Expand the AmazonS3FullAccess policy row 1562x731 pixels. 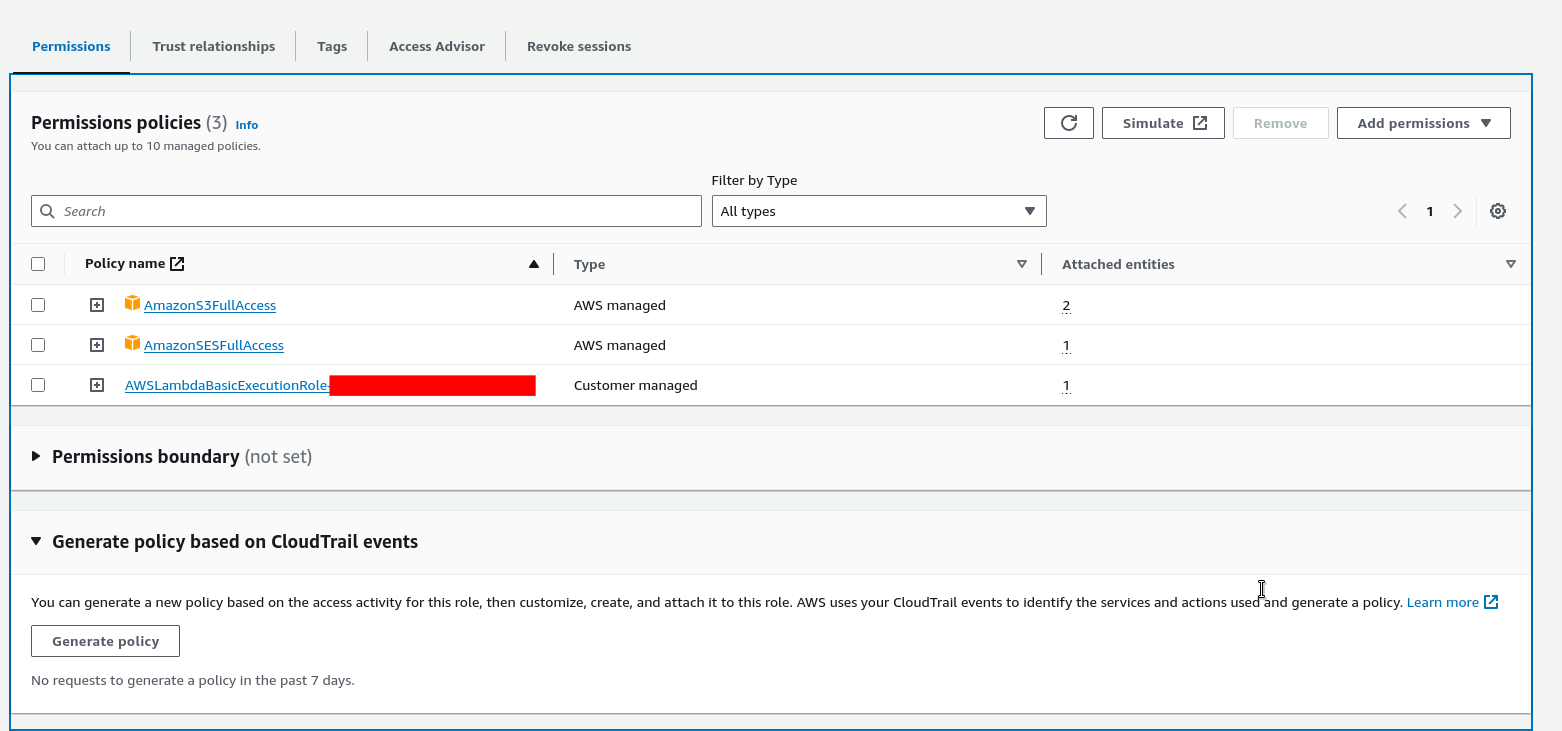97,305
